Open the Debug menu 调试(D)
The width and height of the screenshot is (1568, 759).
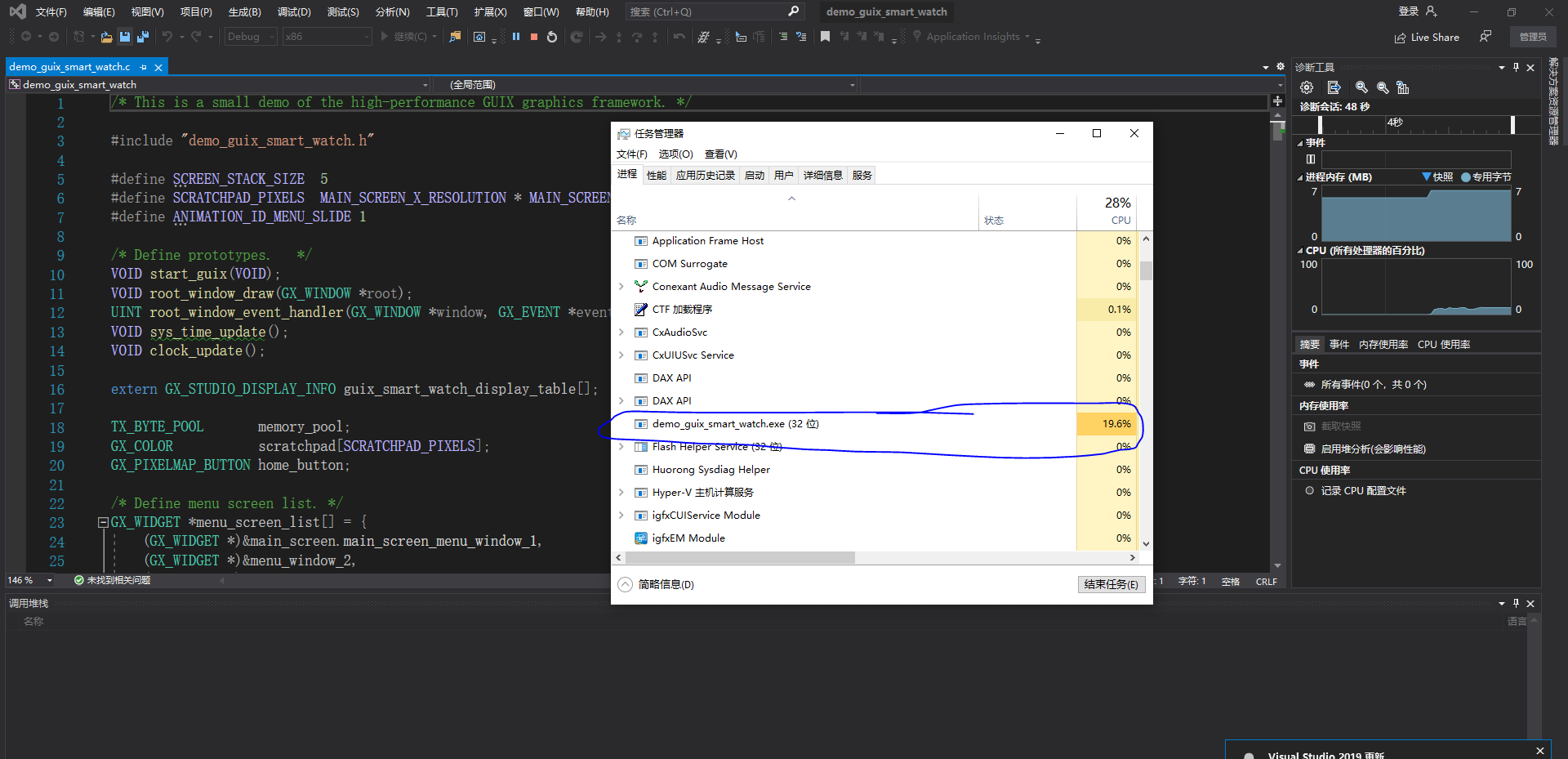(294, 12)
